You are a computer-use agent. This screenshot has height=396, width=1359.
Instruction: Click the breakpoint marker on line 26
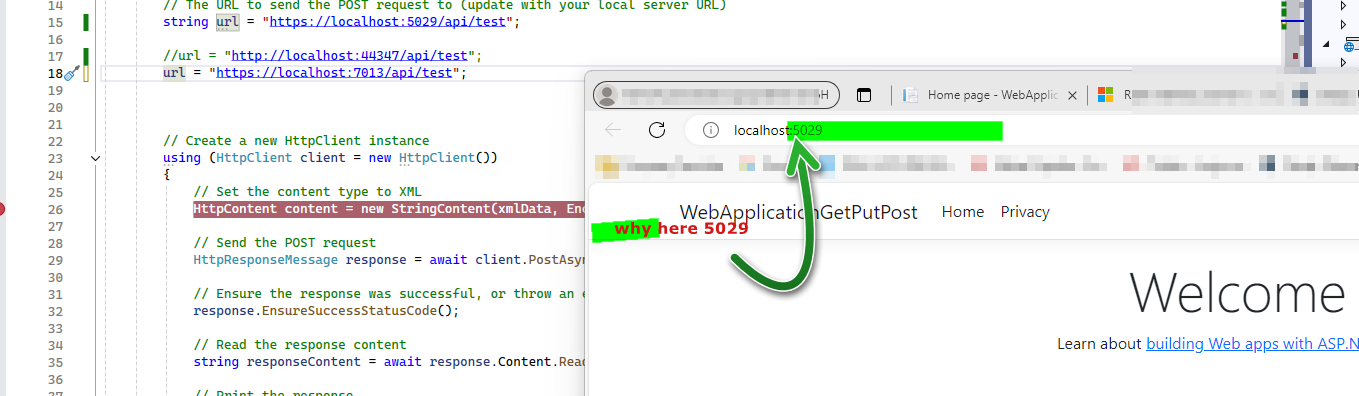point(2,209)
